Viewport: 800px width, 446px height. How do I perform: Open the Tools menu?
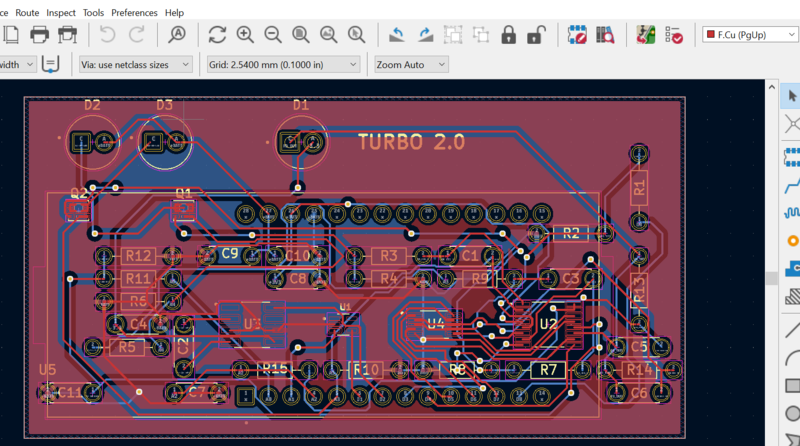coord(93,13)
